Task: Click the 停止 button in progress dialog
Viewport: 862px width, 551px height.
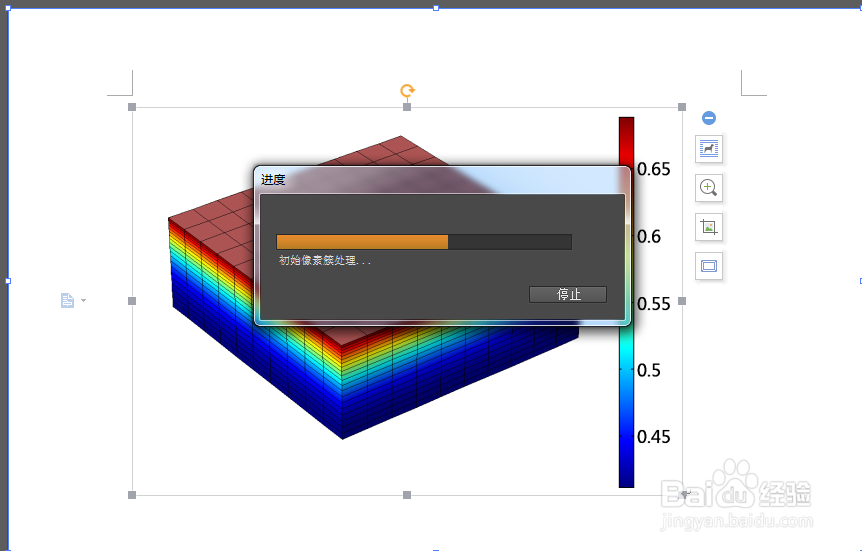Action: pyautogui.click(x=568, y=294)
